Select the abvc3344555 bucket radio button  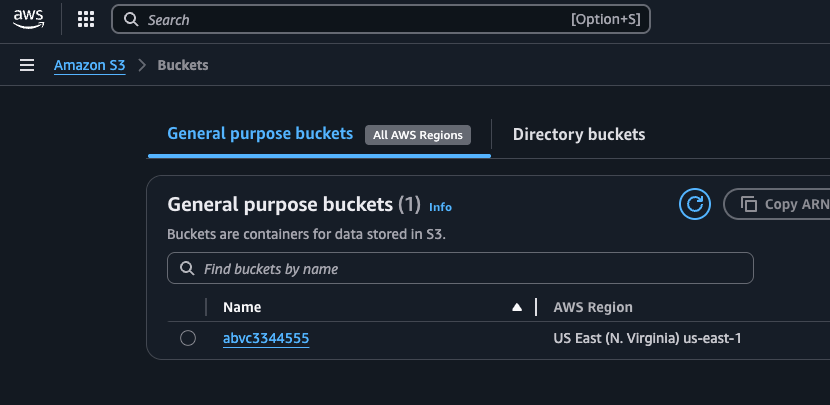coord(188,338)
